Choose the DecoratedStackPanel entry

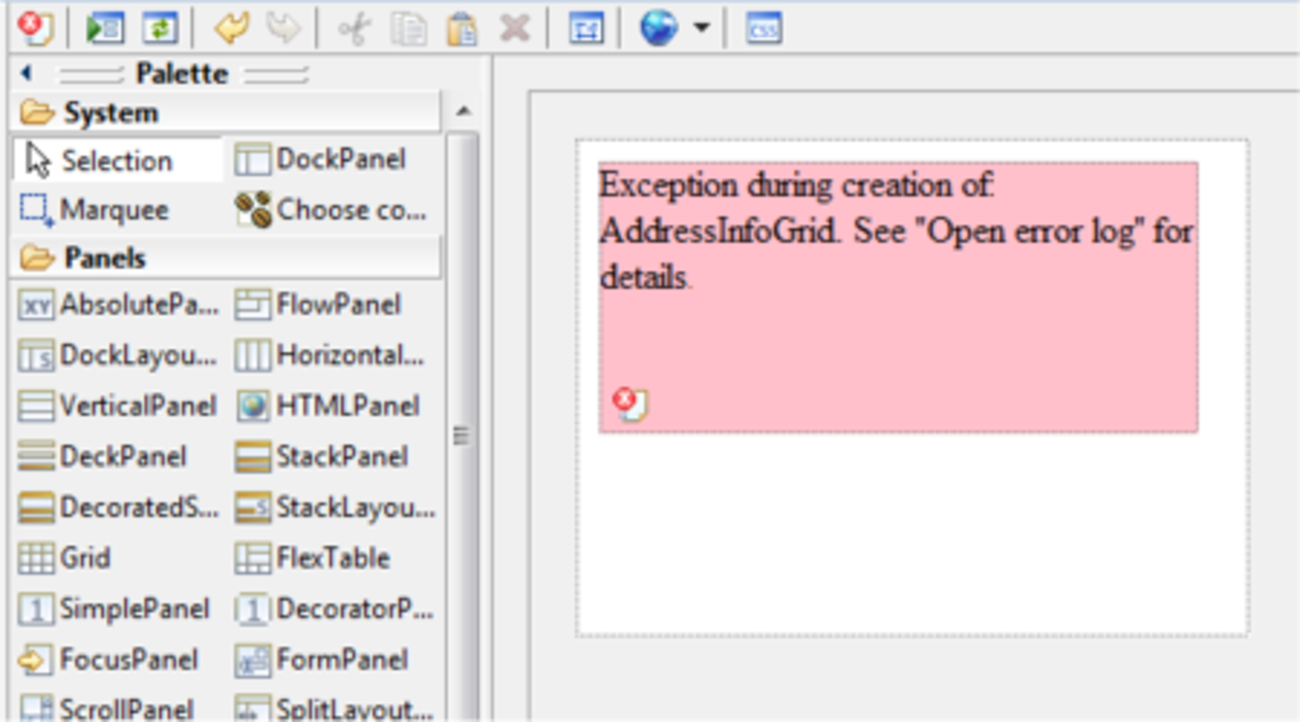click(118, 508)
